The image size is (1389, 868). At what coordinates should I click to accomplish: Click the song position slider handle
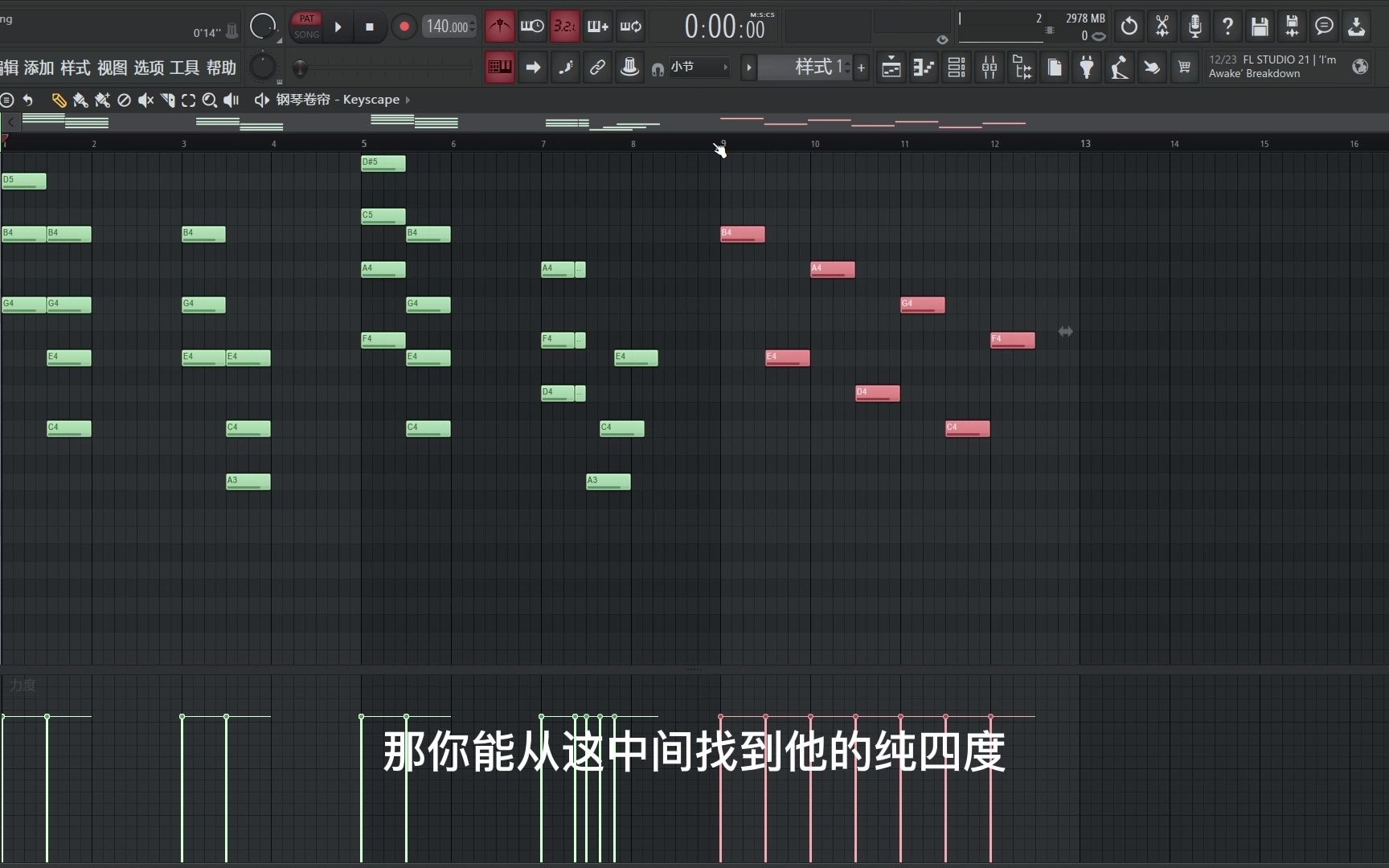[x=300, y=68]
